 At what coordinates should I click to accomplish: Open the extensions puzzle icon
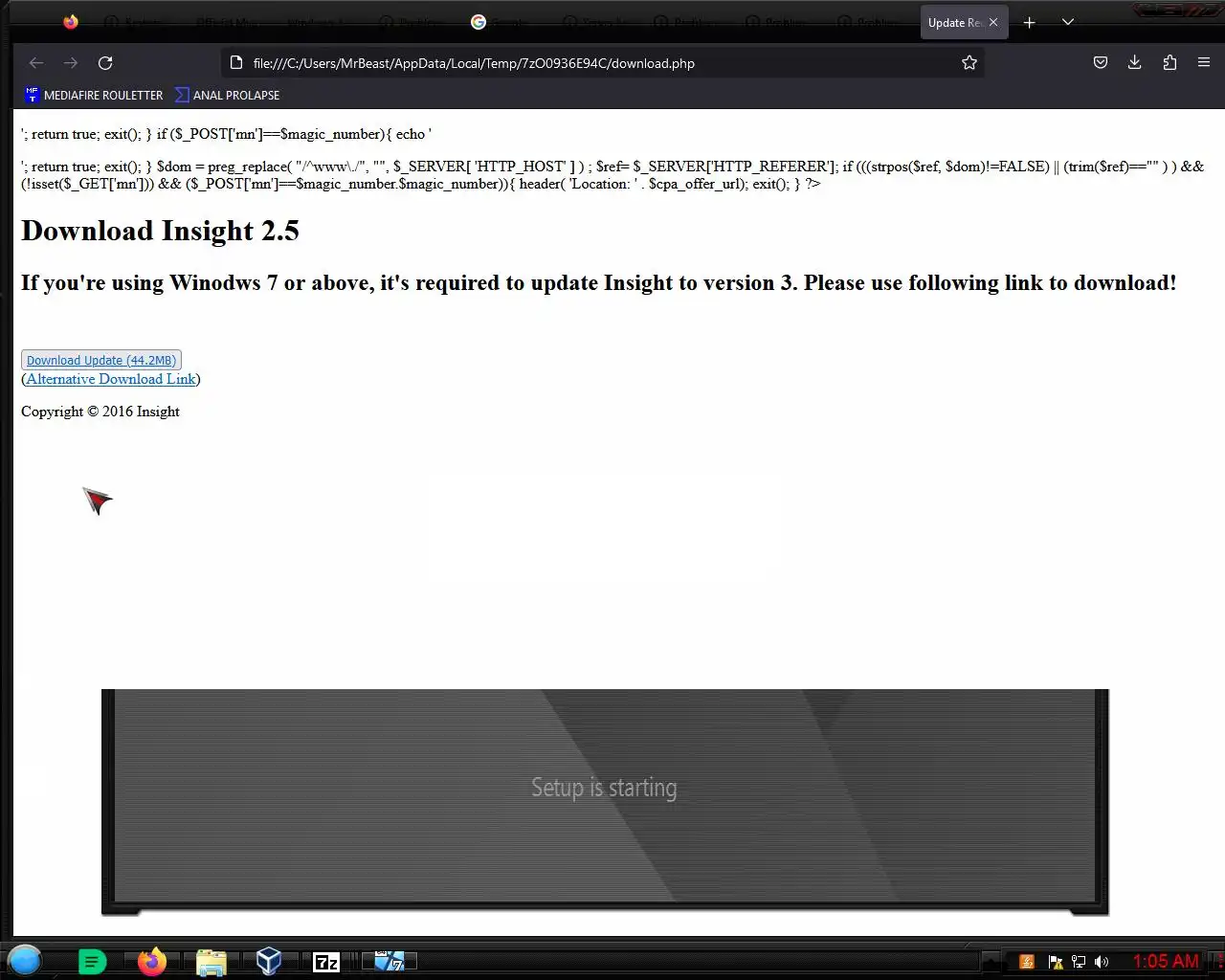1169,63
